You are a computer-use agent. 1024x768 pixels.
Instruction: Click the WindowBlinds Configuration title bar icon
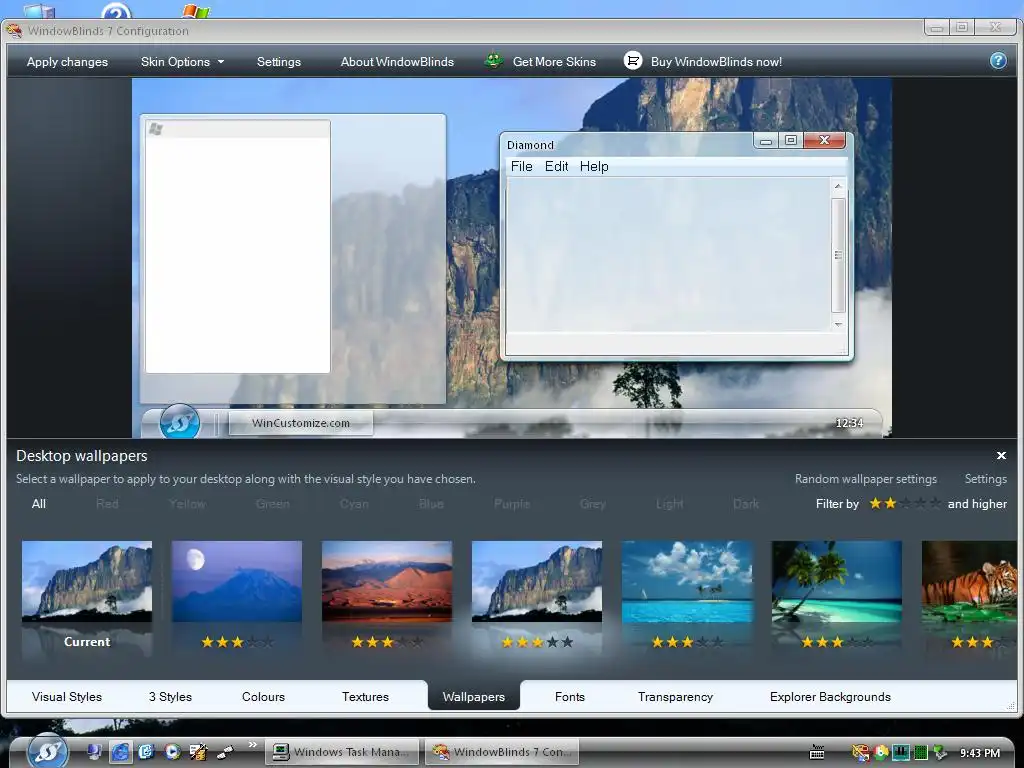[14, 30]
